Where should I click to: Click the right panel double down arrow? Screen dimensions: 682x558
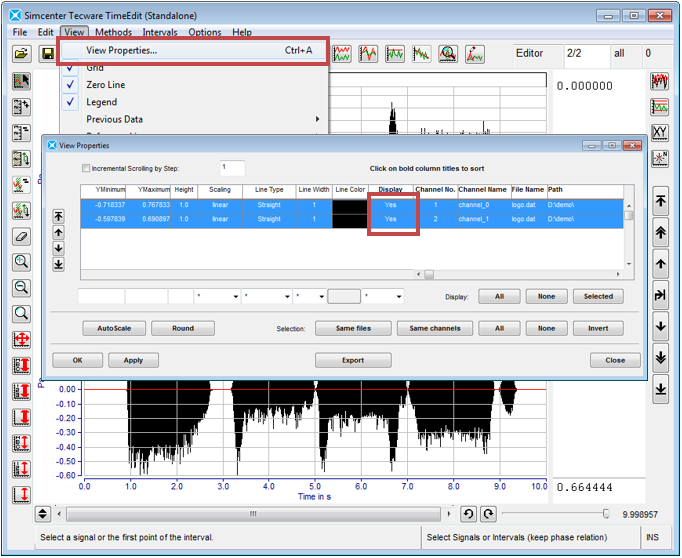click(660, 358)
